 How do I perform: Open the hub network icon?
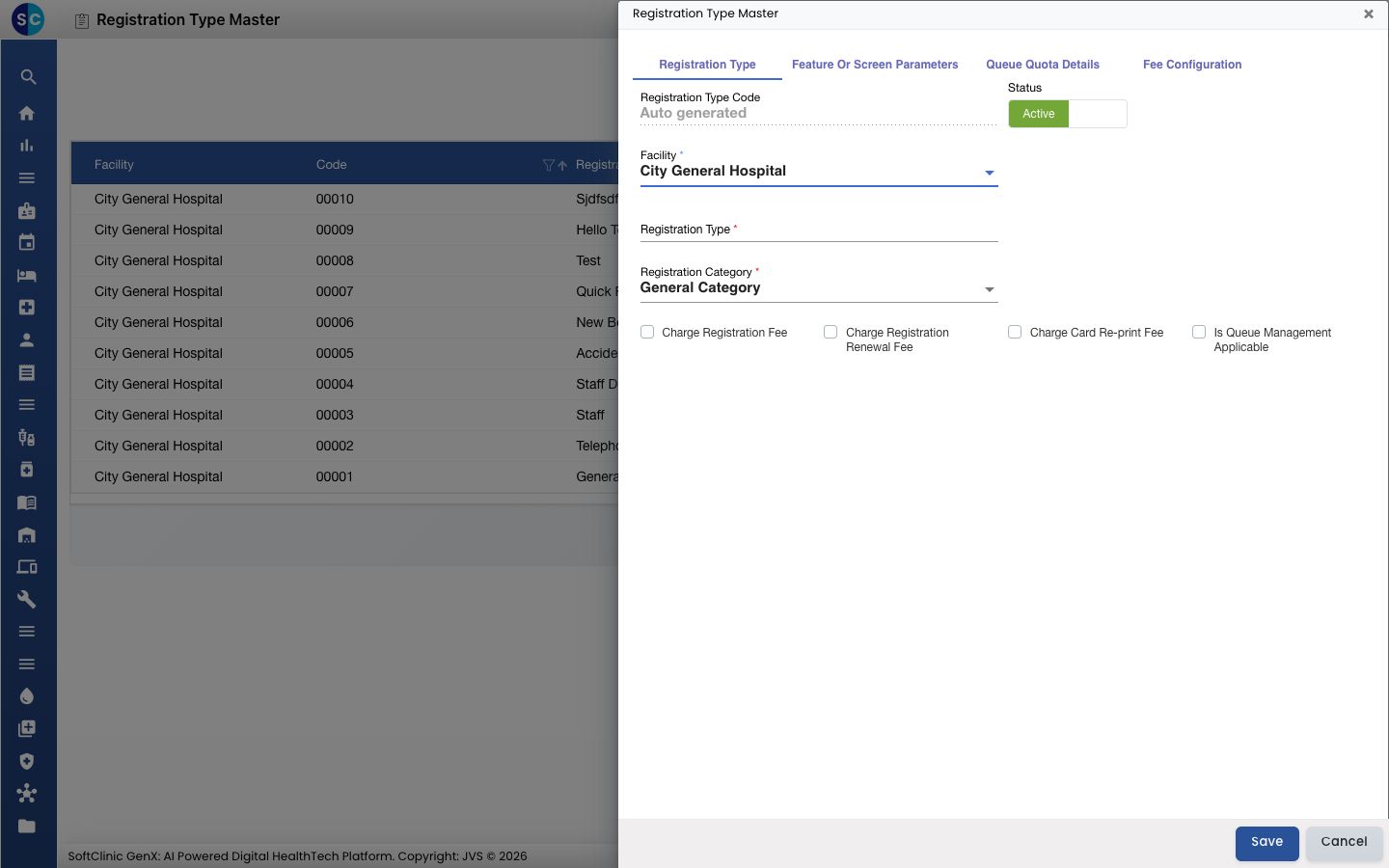pos(27,794)
